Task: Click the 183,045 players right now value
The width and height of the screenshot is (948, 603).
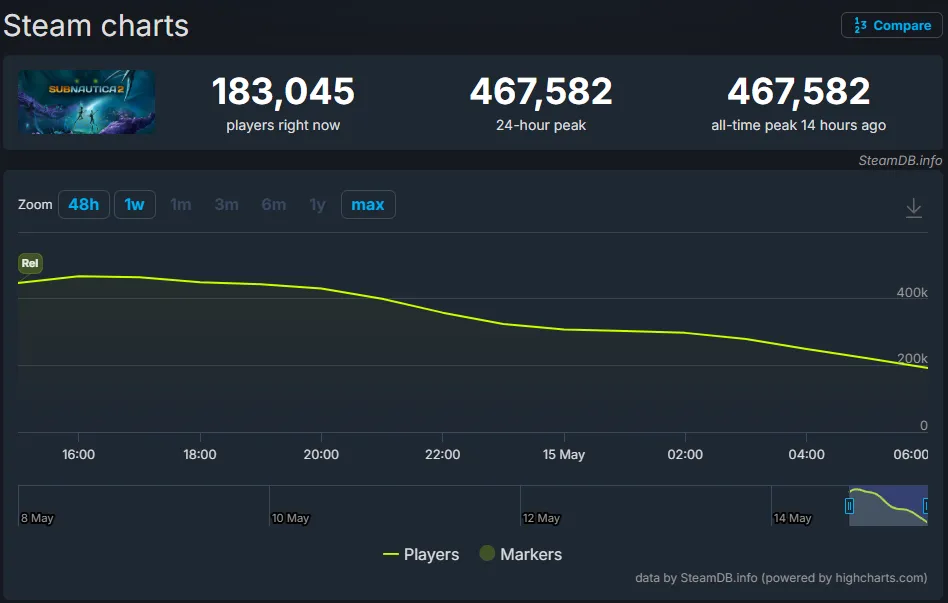Action: coord(283,91)
